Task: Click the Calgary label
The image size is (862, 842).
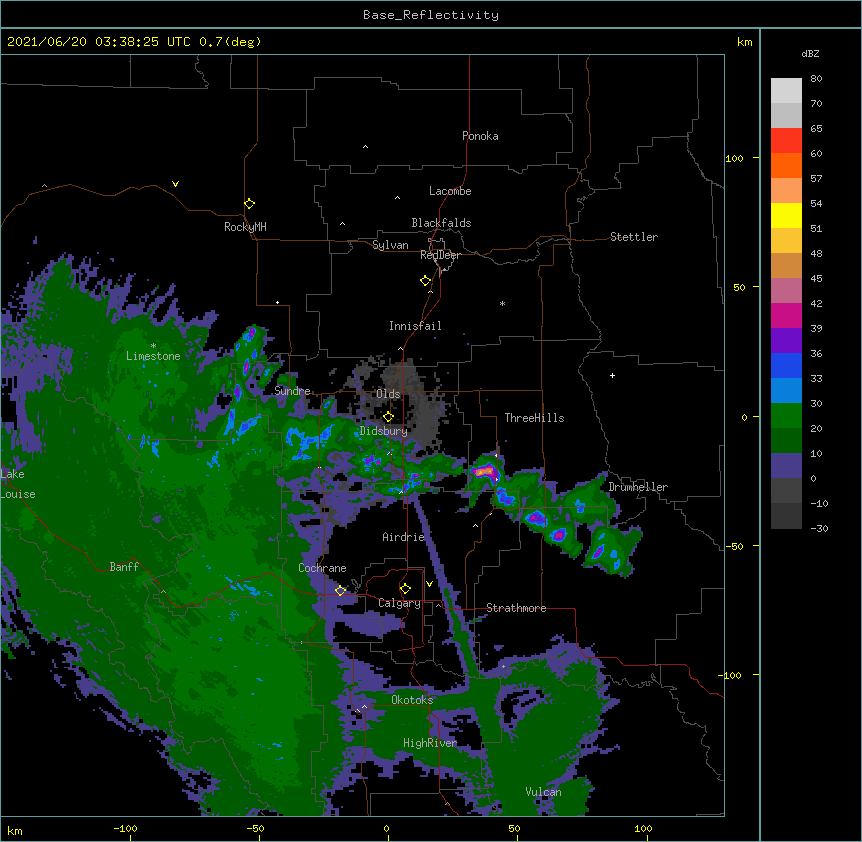Action: point(399,603)
